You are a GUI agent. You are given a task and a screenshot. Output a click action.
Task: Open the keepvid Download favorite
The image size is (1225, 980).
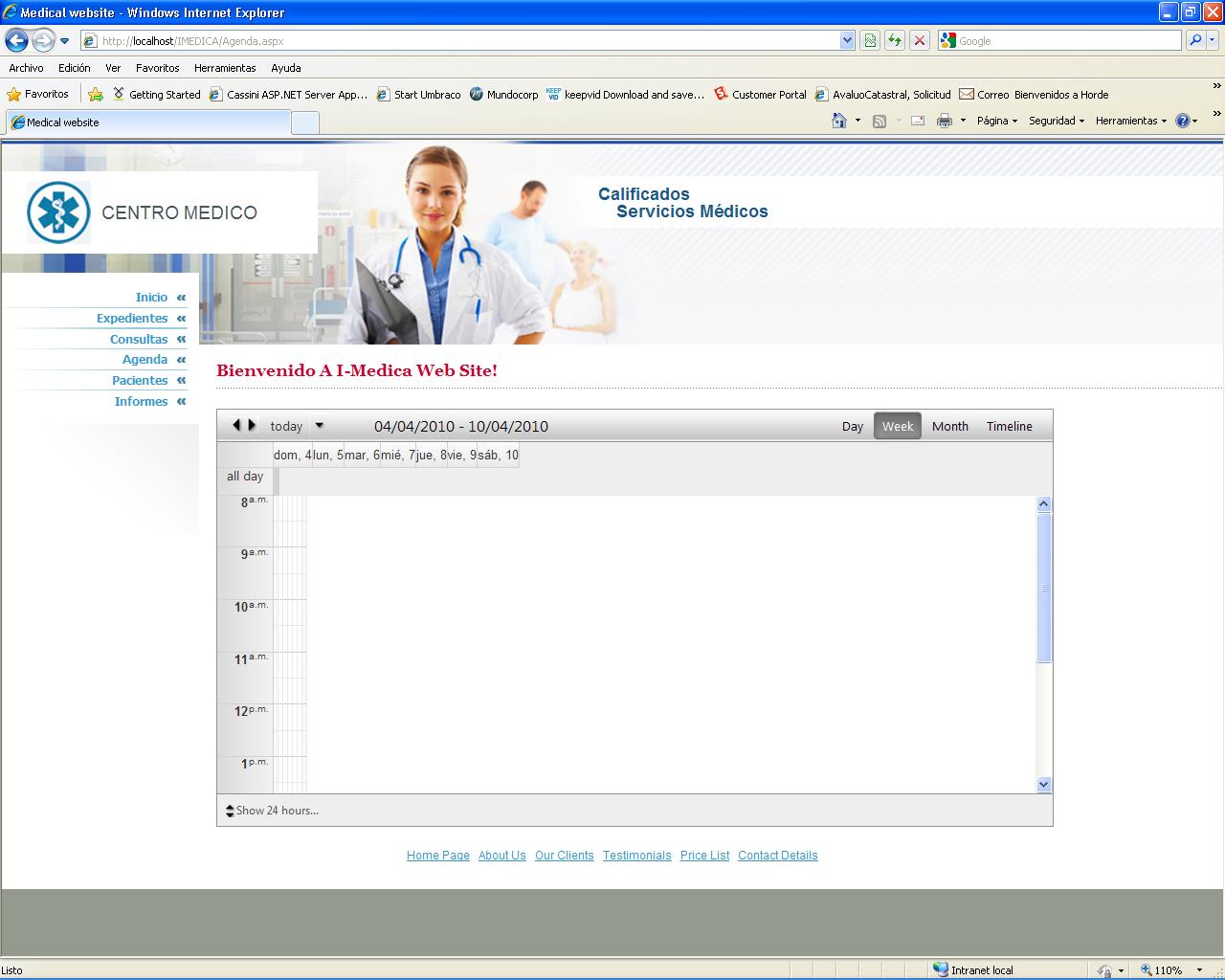point(625,94)
